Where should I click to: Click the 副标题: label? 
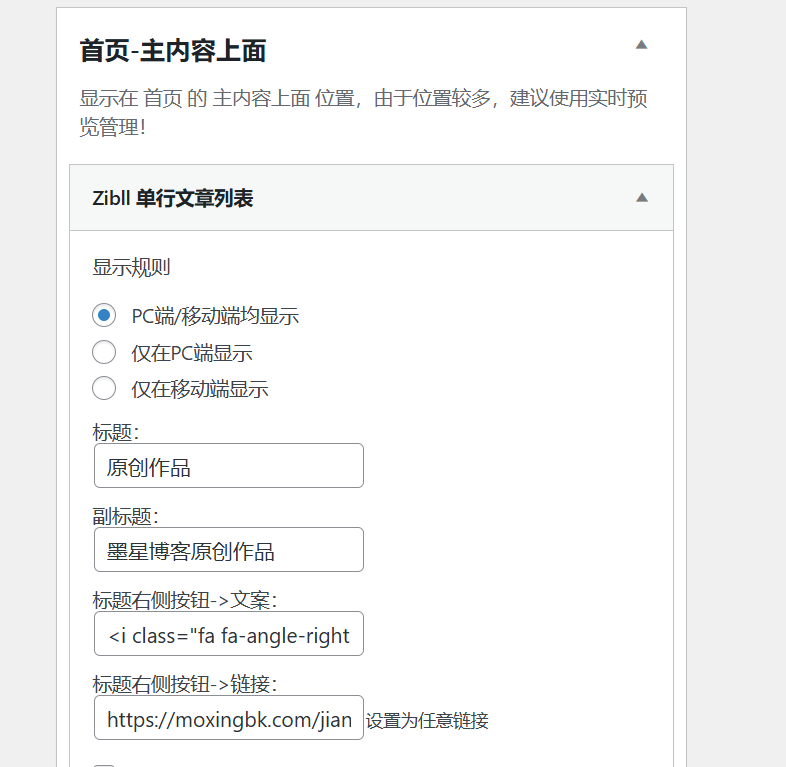click(x=125, y=516)
